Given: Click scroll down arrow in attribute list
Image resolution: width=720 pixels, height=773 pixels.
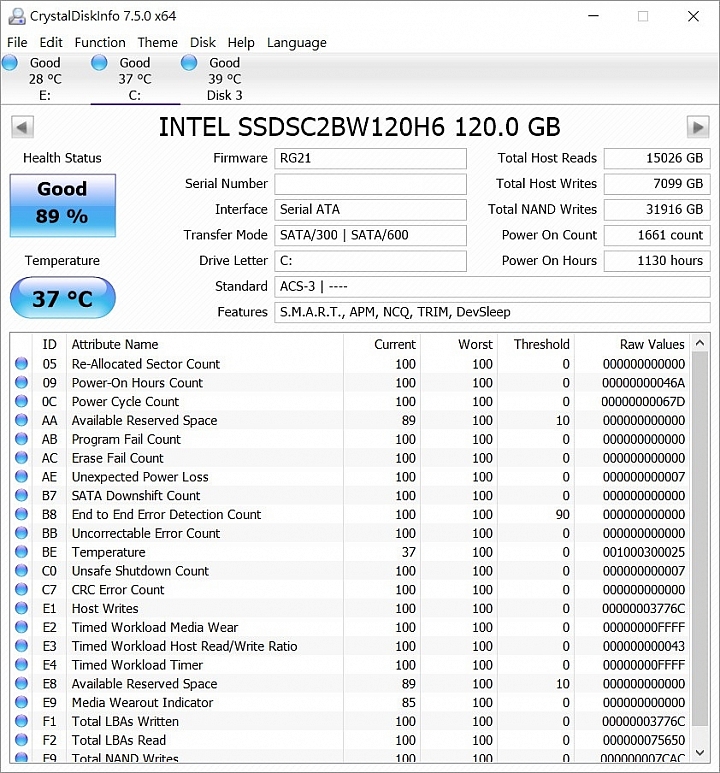Looking at the screenshot, I should pyautogui.click(x=700, y=752).
